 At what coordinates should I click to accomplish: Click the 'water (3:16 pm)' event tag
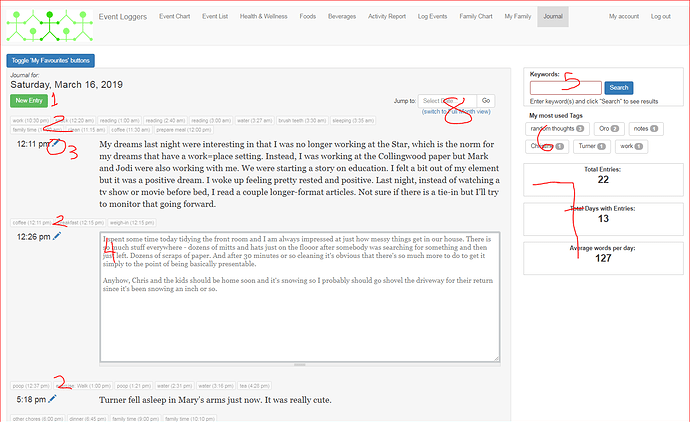click(216, 386)
